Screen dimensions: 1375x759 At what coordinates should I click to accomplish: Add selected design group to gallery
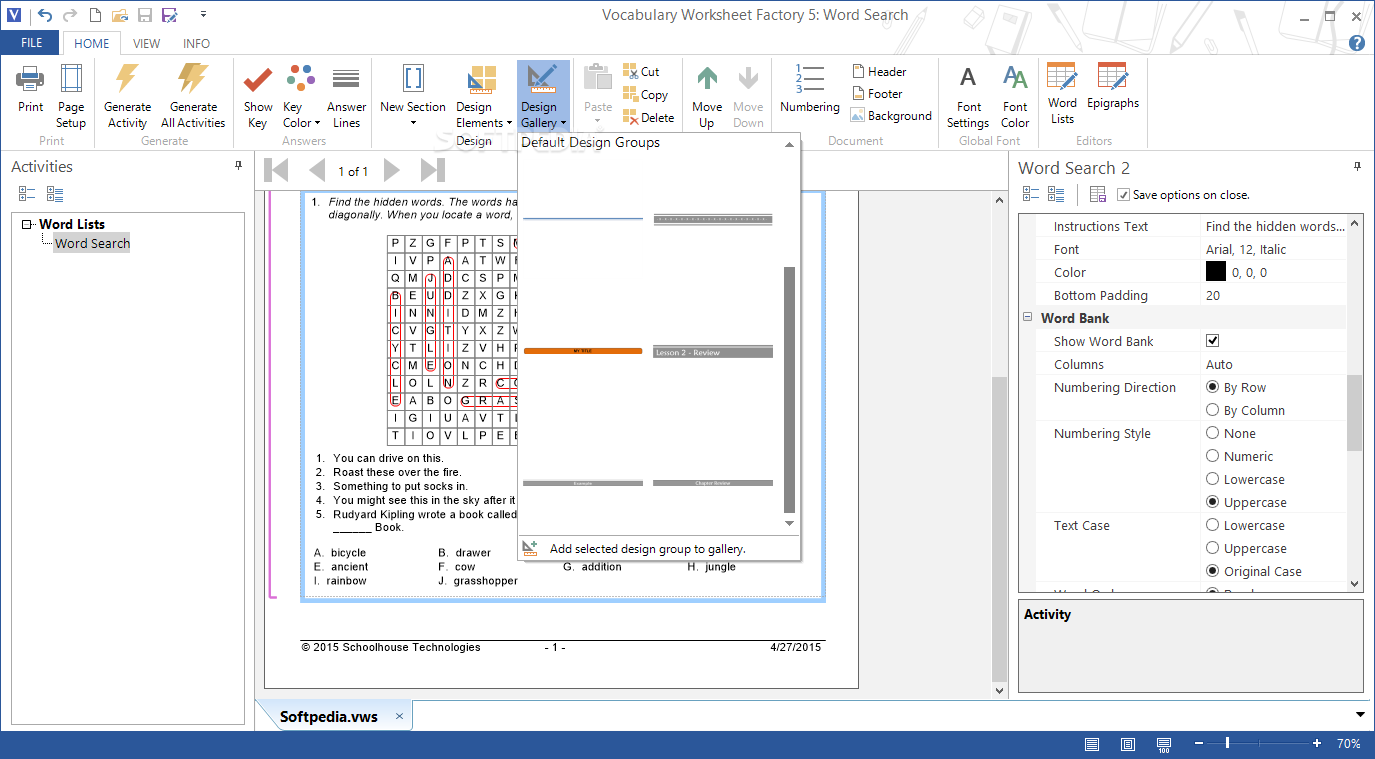(648, 548)
